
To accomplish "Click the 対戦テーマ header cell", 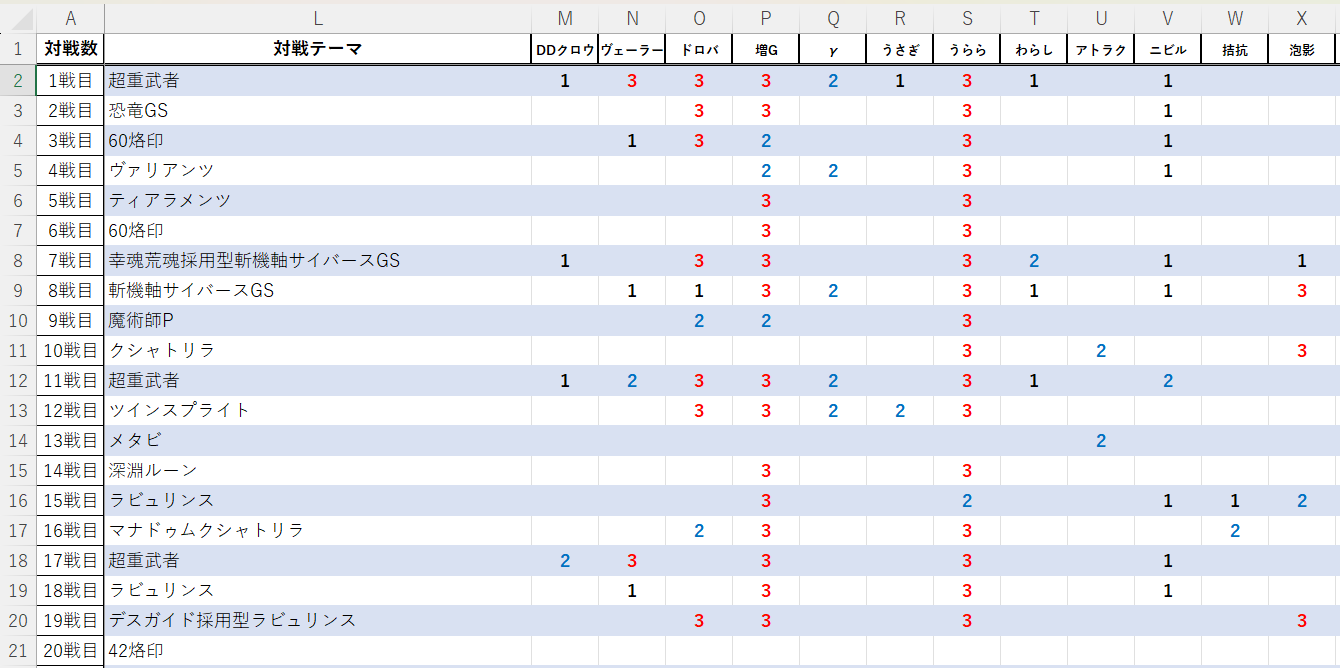I will [x=317, y=49].
